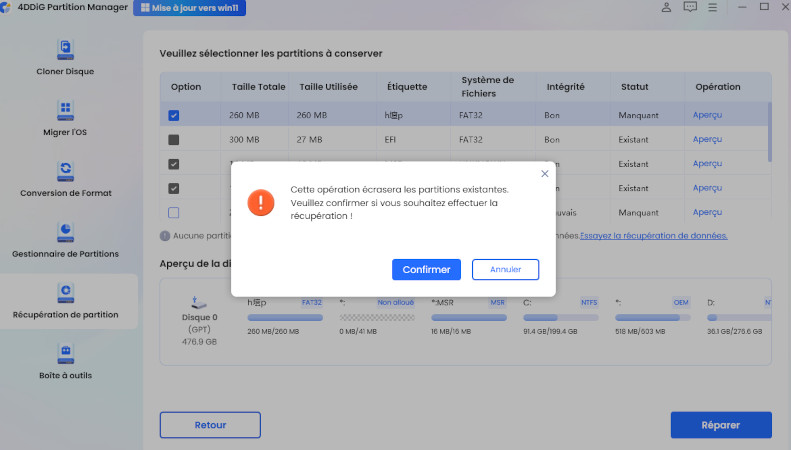Click the Taille Utilisée column header
Image resolution: width=791 pixels, height=450 pixels.
pyautogui.click(x=328, y=87)
